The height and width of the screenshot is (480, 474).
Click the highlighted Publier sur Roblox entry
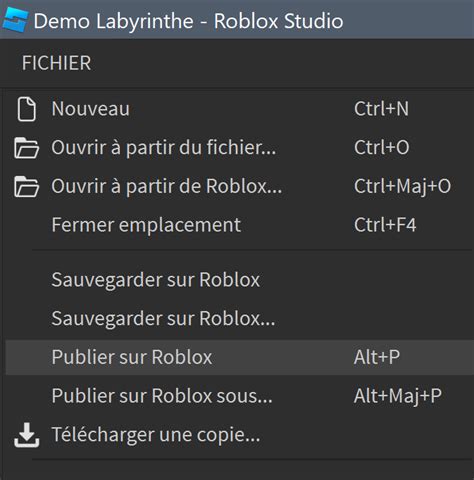click(240, 357)
